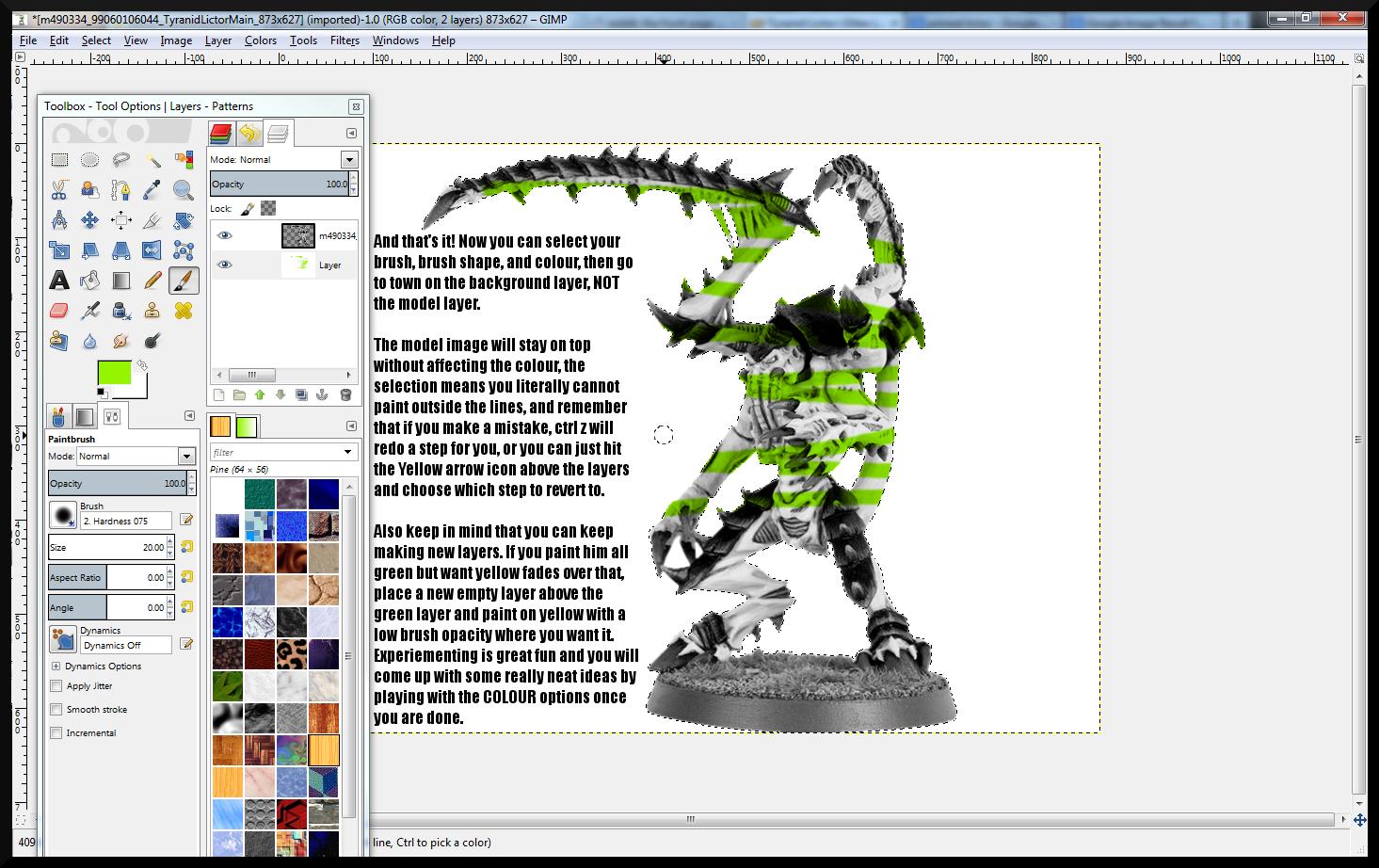
Task: Select the Rectangle Select tool
Action: tap(59, 160)
